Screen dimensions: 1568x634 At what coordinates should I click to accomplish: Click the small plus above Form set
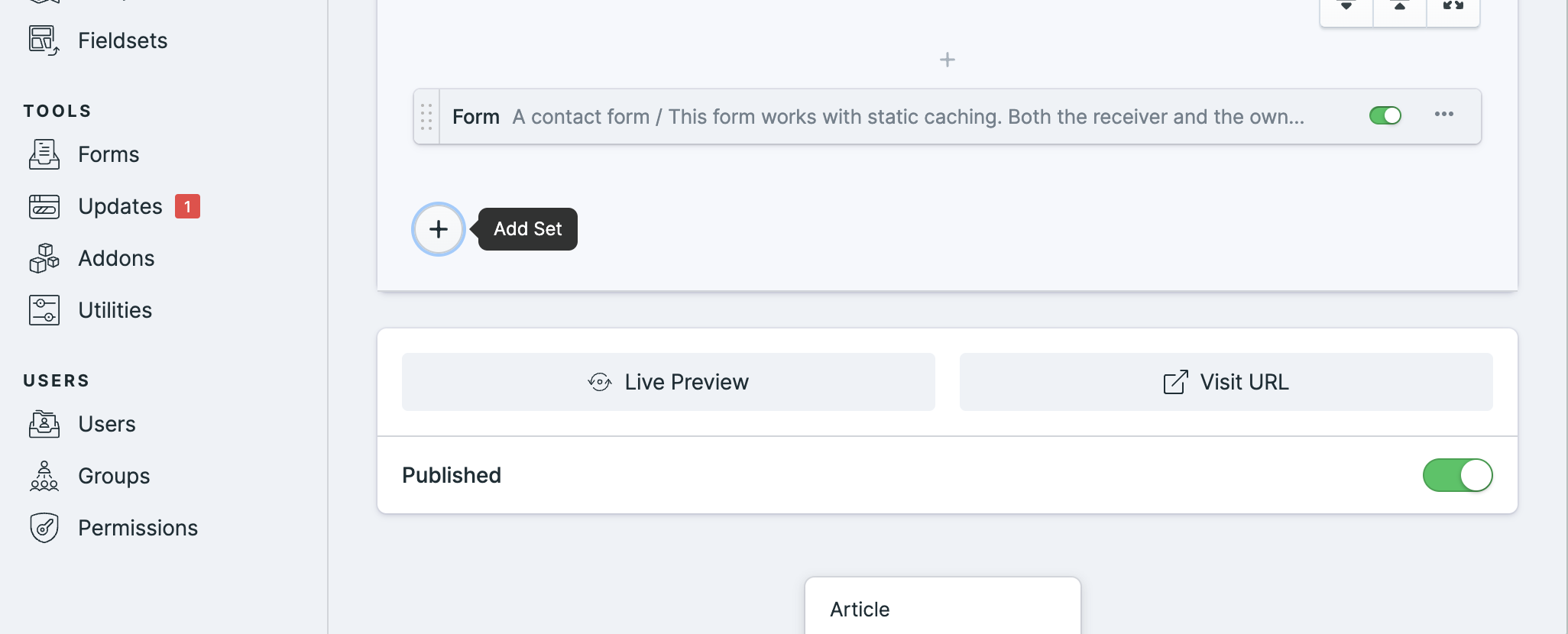click(x=948, y=60)
